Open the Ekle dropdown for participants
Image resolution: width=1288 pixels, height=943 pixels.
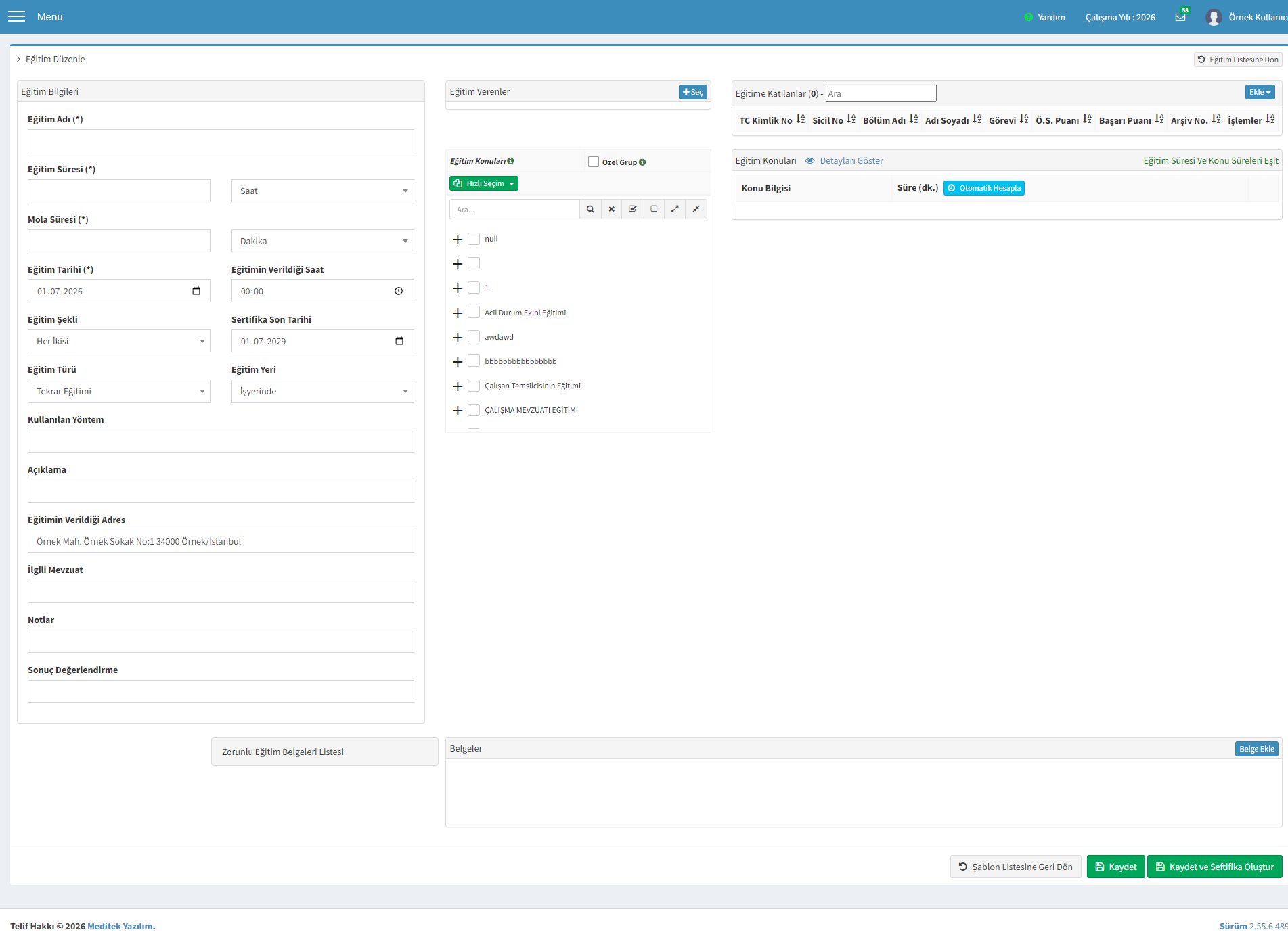1260,92
